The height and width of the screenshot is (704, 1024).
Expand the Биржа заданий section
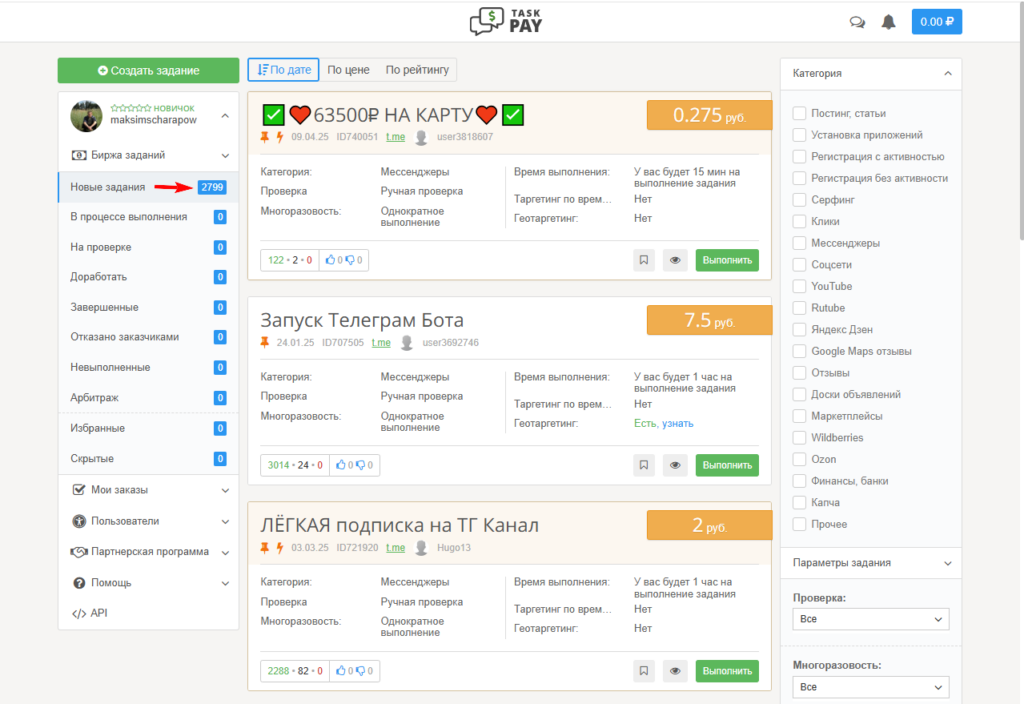pyautogui.click(x=149, y=155)
